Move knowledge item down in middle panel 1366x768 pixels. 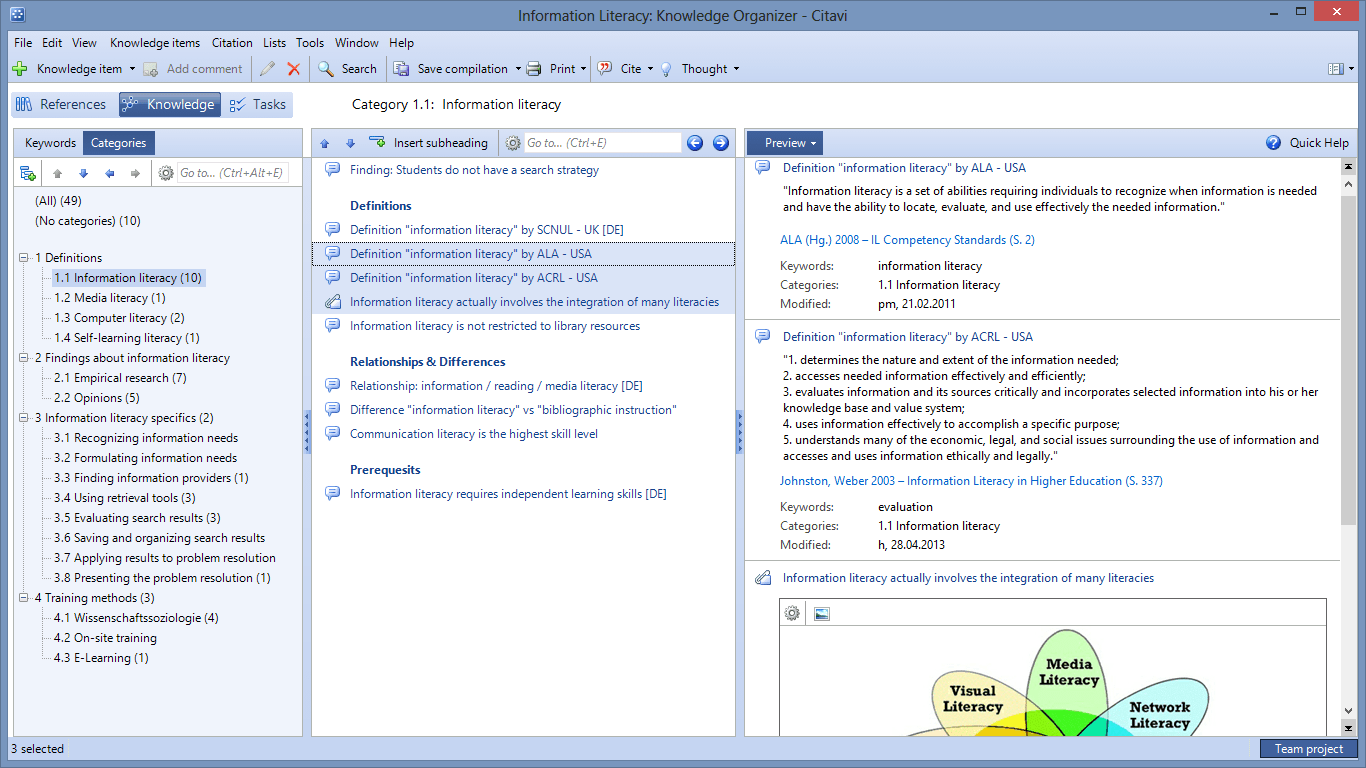(350, 143)
